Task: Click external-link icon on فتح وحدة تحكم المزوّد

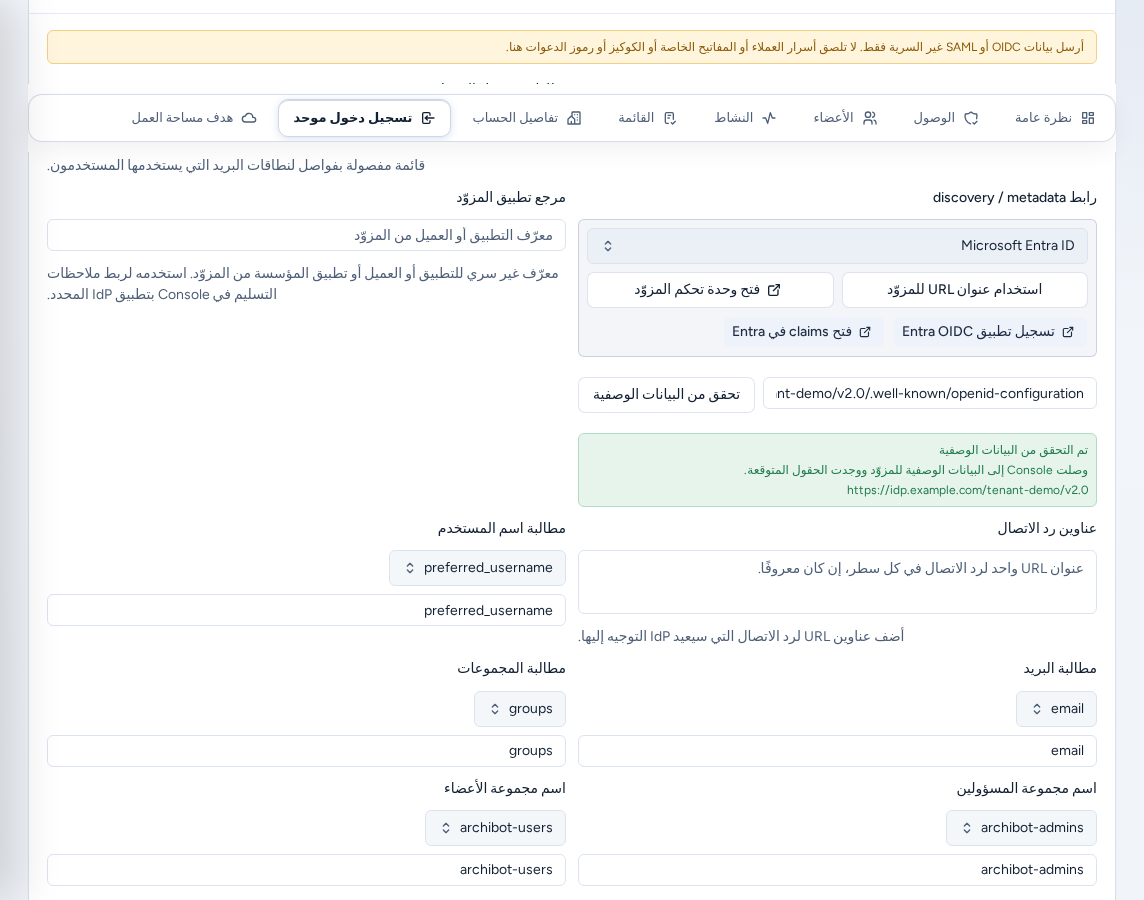Action: tap(774, 290)
